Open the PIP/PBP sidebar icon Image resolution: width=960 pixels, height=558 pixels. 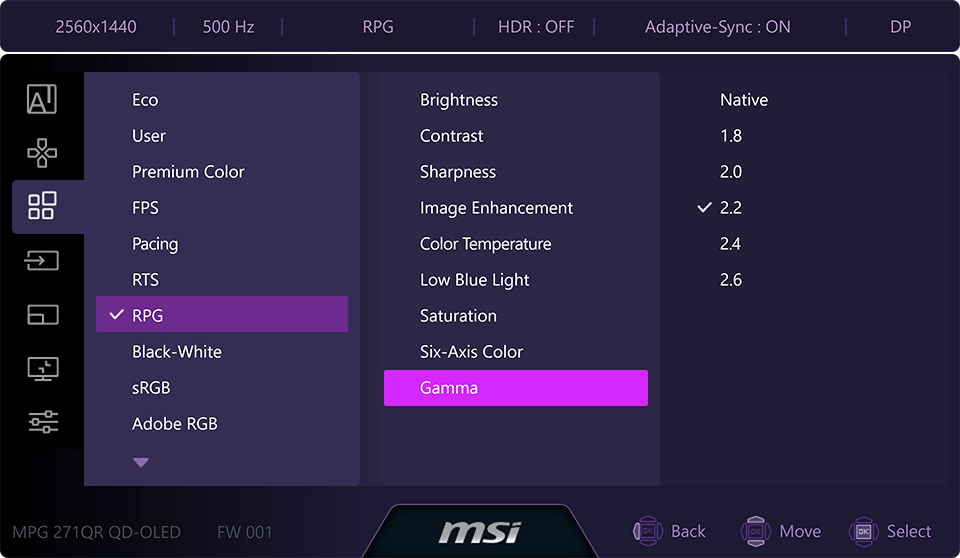tap(42, 314)
